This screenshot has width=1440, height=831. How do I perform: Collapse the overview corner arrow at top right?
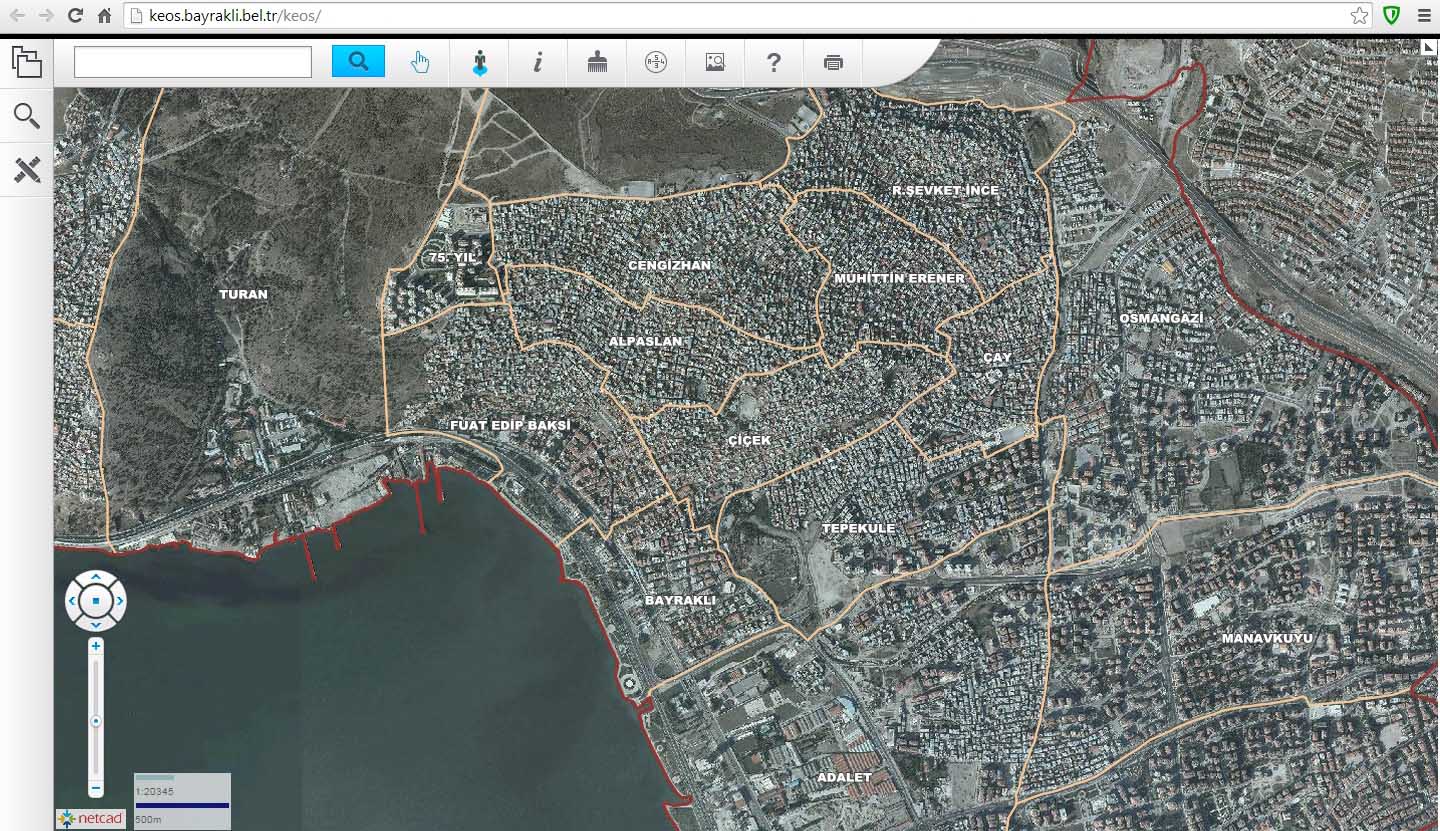(x=1430, y=46)
